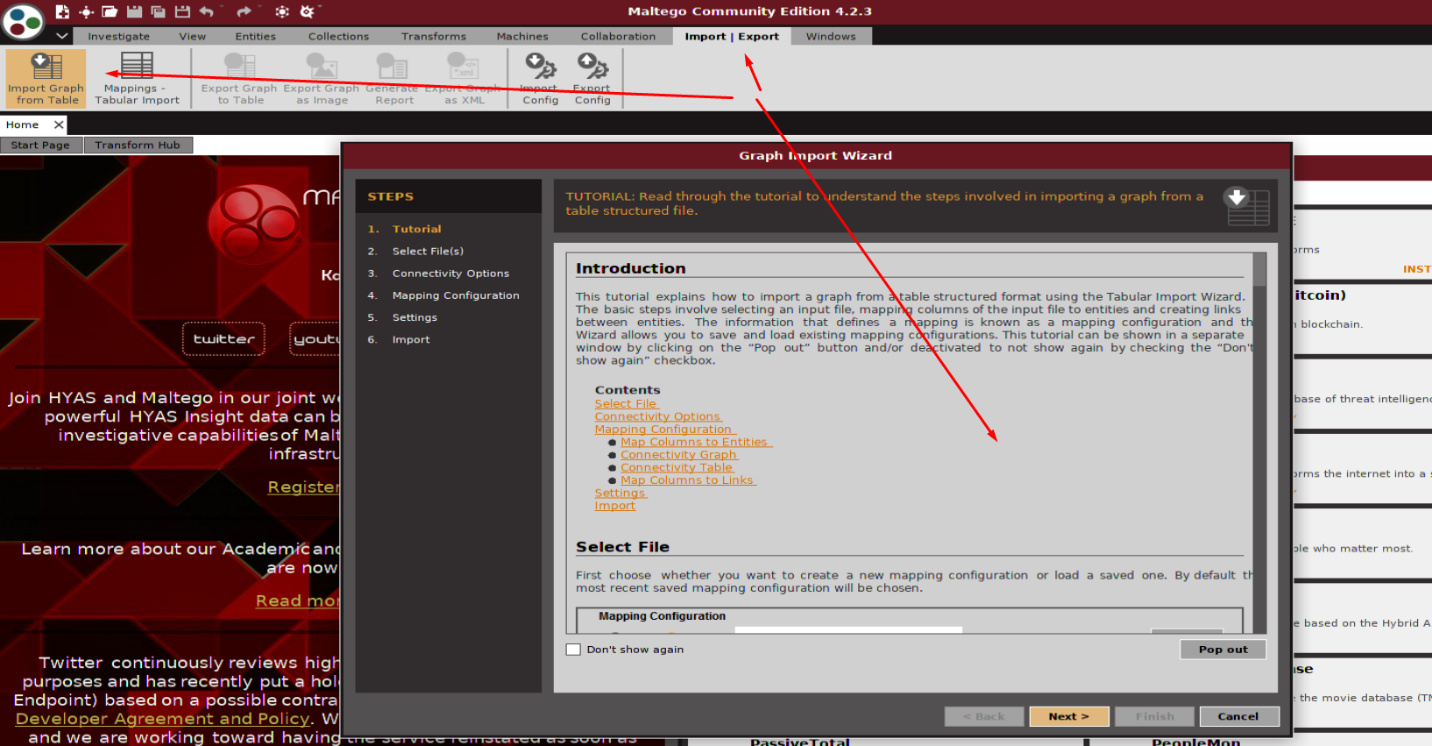Click Import Graph from Table icon
The height and width of the screenshot is (746, 1432).
[46, 78]
